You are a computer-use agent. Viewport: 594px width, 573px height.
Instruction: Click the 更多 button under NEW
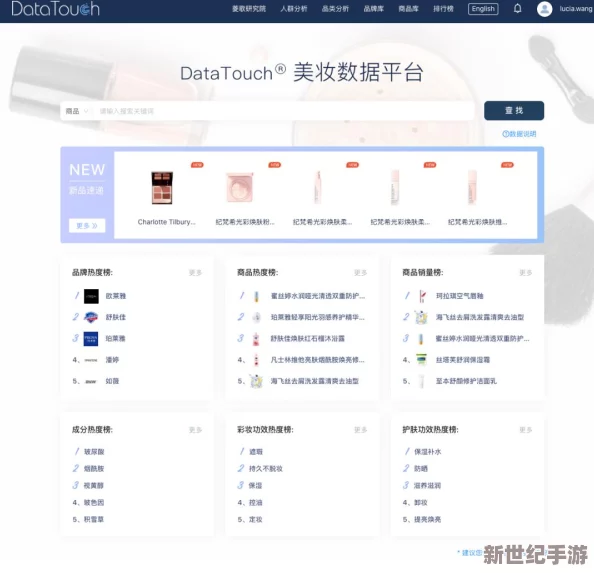pos(87,226)
